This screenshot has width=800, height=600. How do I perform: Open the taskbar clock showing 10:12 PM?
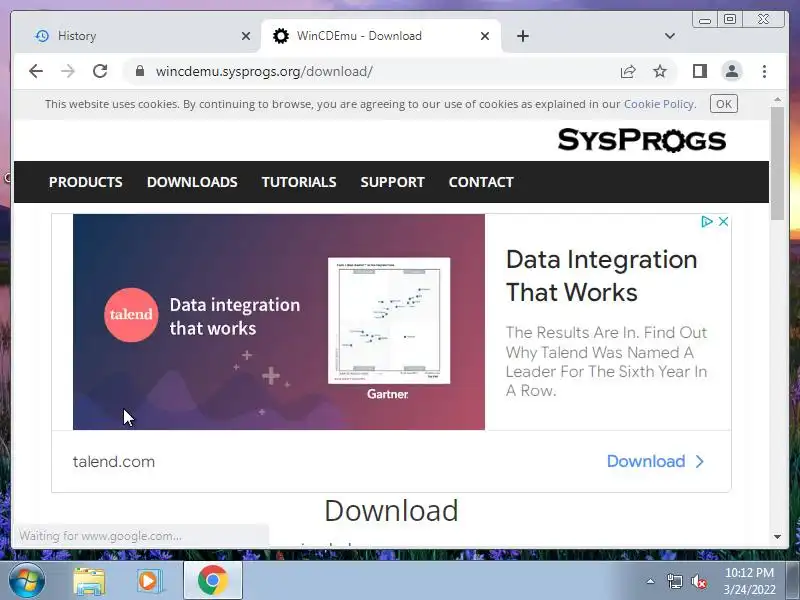[749, 581]
